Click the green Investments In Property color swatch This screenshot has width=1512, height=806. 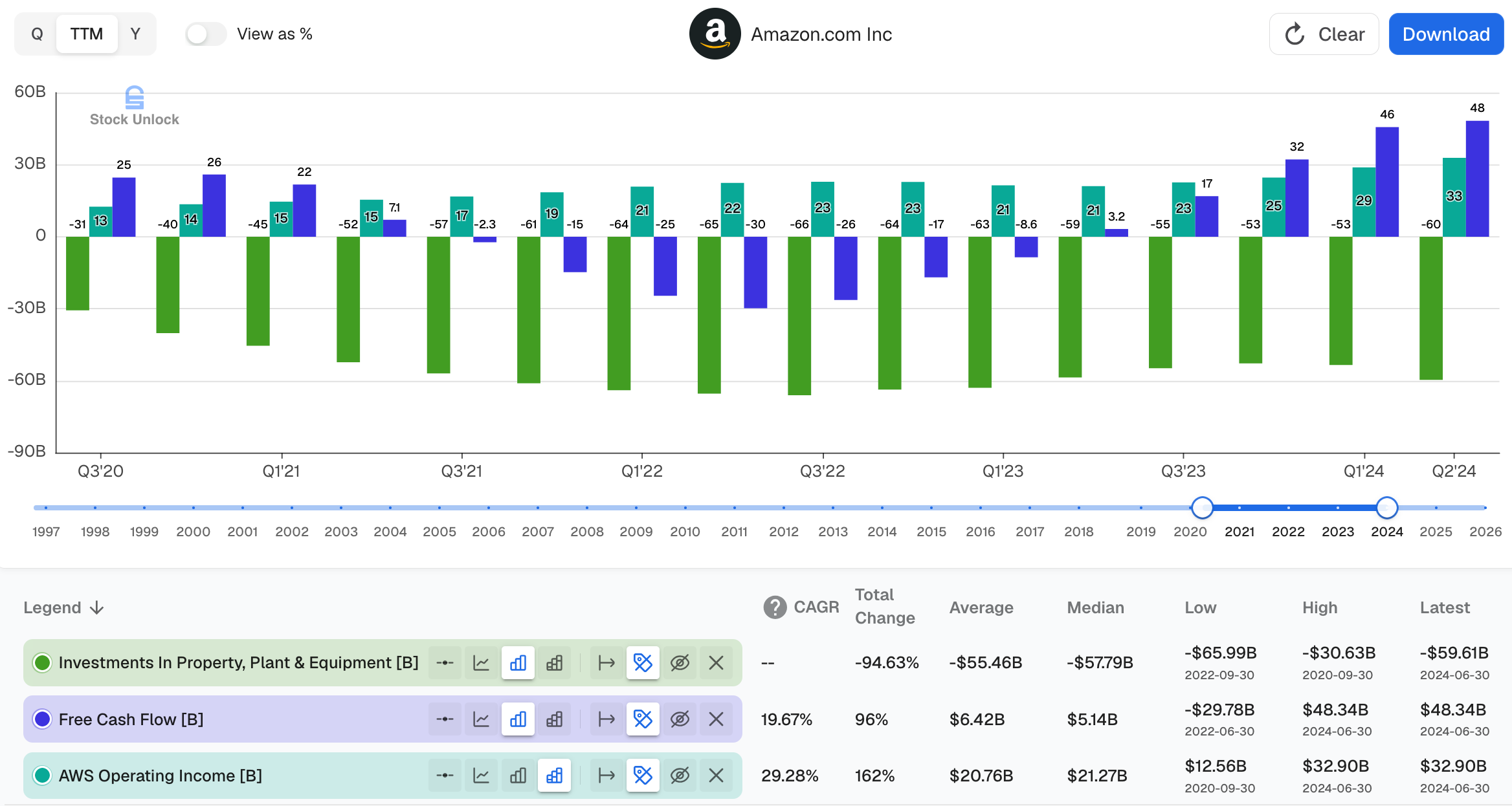click(x=42, y=662)
